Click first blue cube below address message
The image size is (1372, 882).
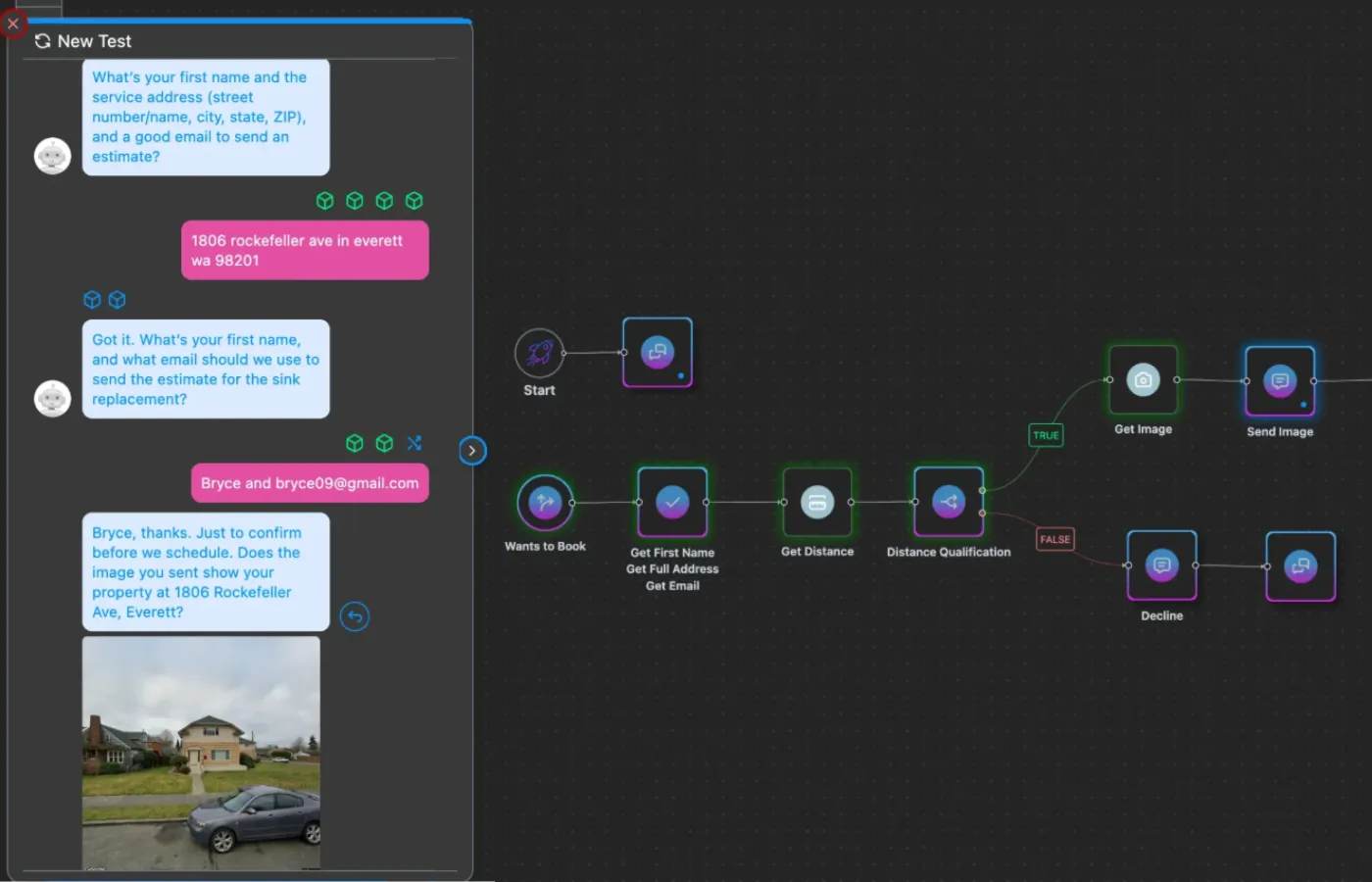tap(92, 300)
